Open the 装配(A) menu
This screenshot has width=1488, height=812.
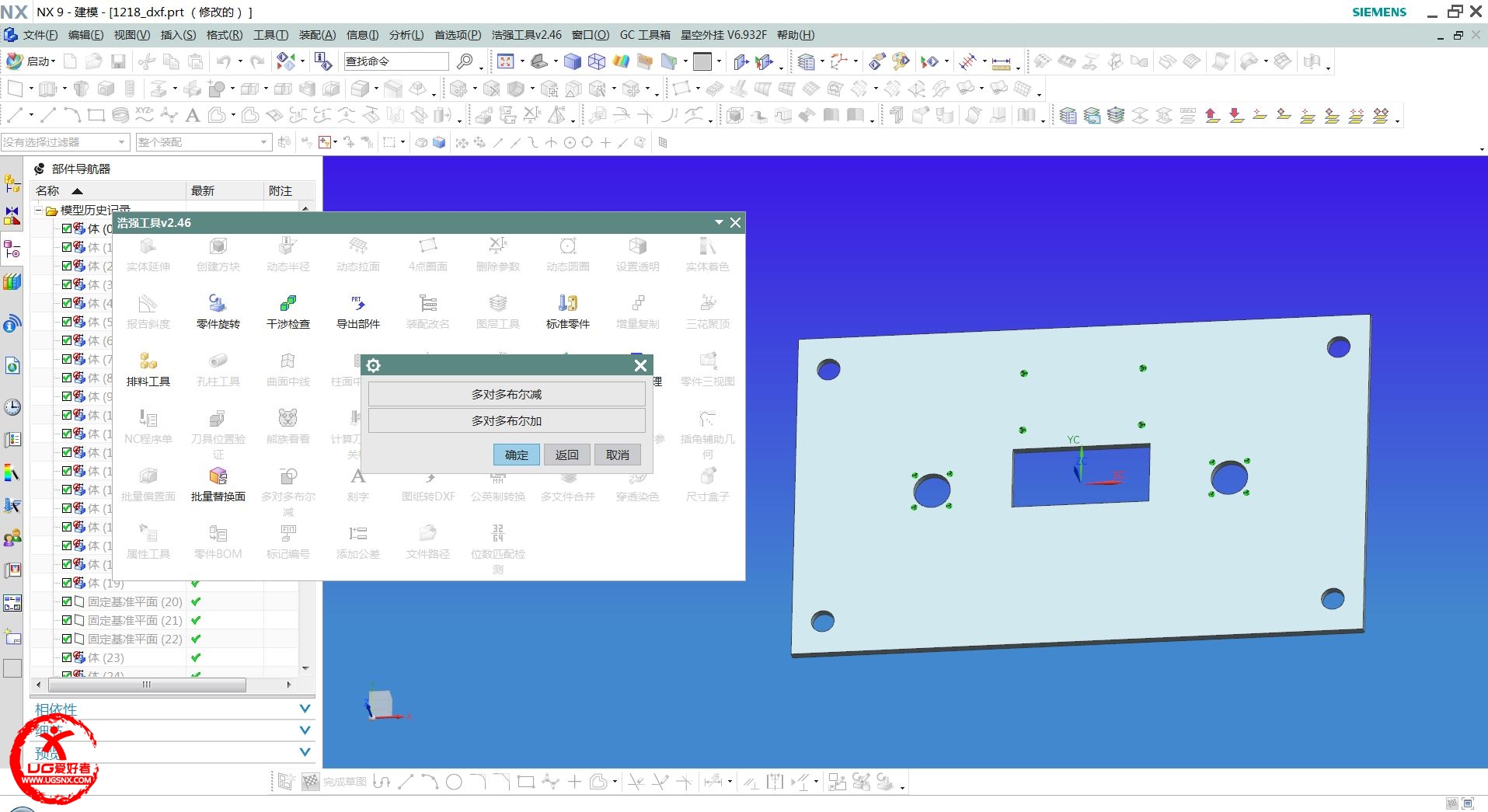317,35
